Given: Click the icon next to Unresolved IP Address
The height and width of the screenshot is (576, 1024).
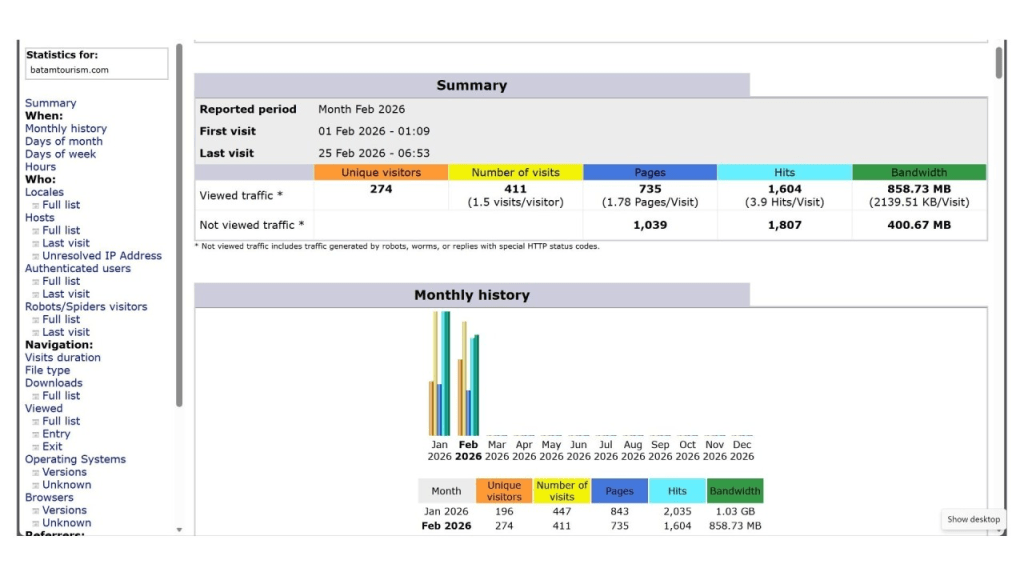Looking at the screenshot, I should [36, 256].
